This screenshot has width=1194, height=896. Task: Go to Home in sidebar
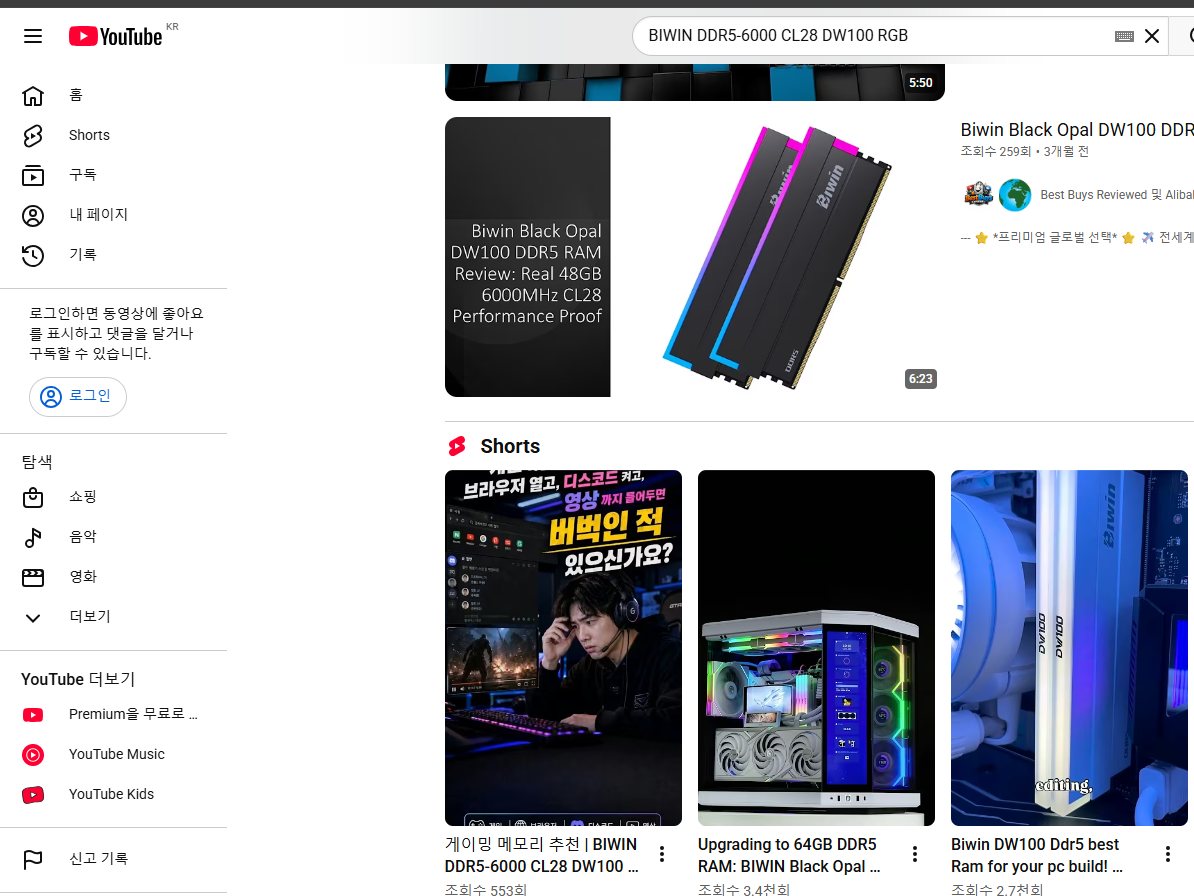pyautogui.click(x=113, y=95)
